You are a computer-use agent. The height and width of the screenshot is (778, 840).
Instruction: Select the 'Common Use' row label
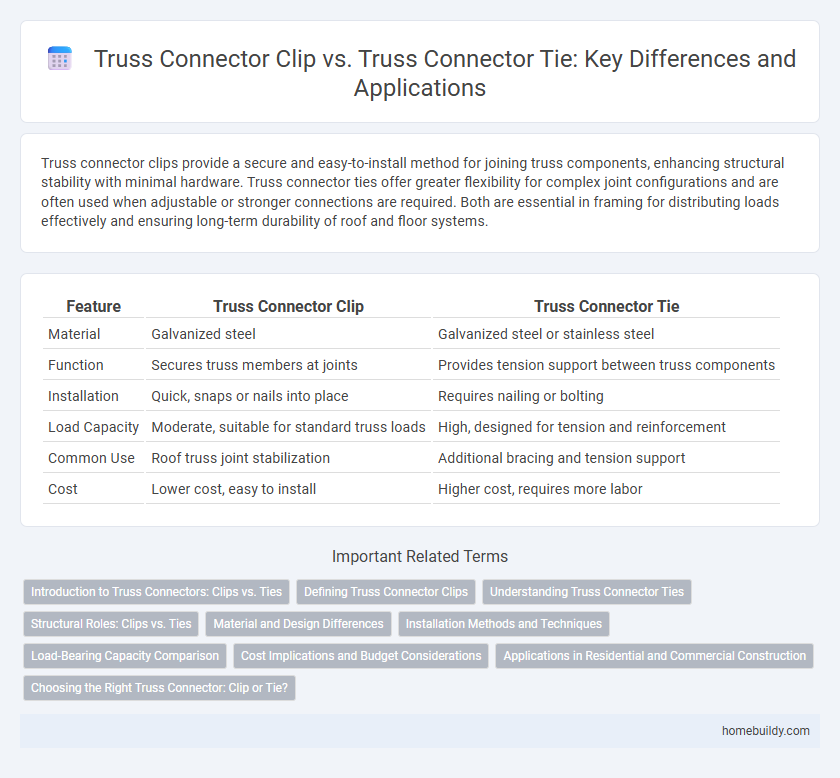click(x=93, y=458)
